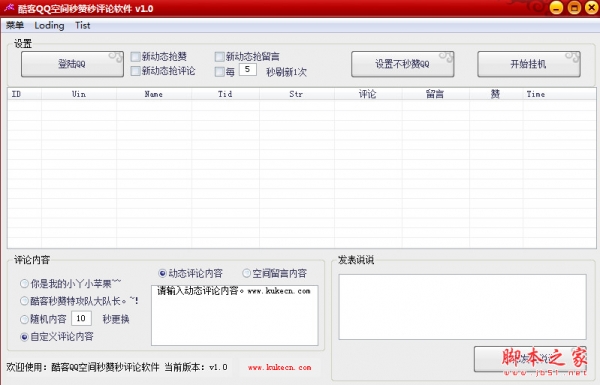Image resolution: width=600 pixels, height=385 pixels.
Task: Open the 菜单 menu
Action: coord(15,25)
